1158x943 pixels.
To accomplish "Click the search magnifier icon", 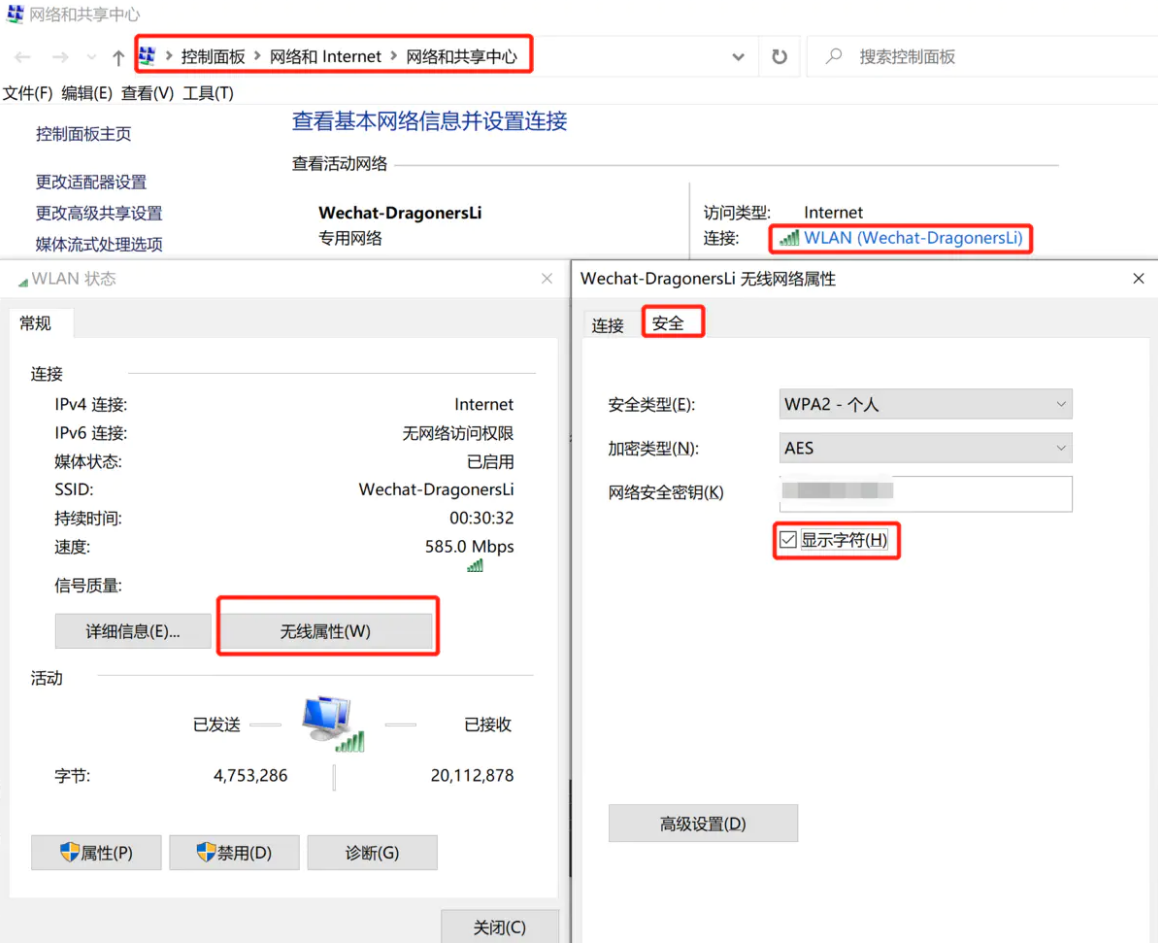I will (x=833, y=57).
